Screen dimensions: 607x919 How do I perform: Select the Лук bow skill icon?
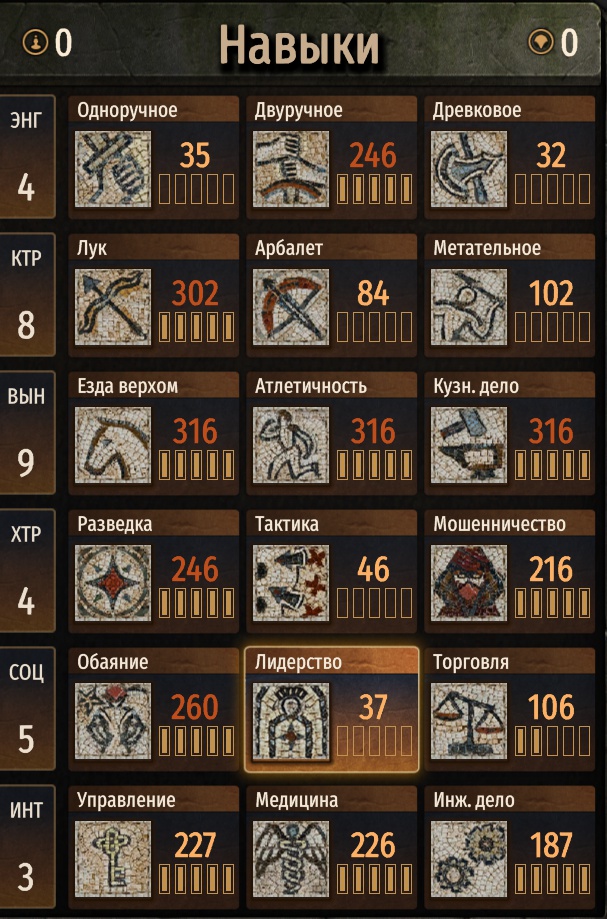pyautogui.click(x=112, y=307)
